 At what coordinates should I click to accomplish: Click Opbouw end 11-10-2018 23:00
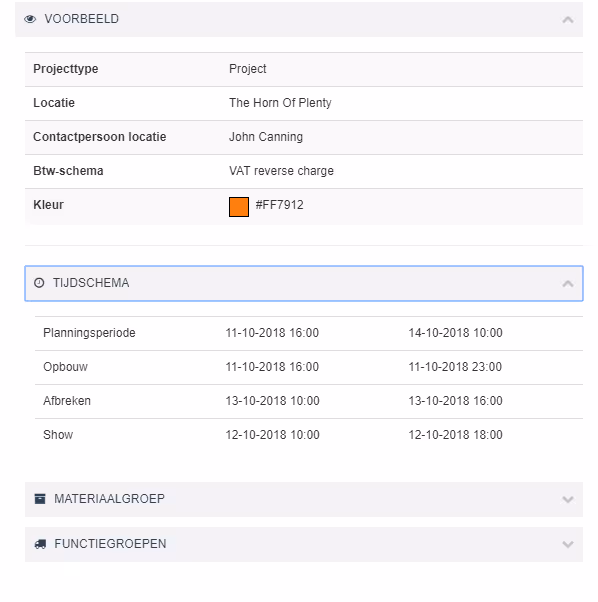coord(455,367)
